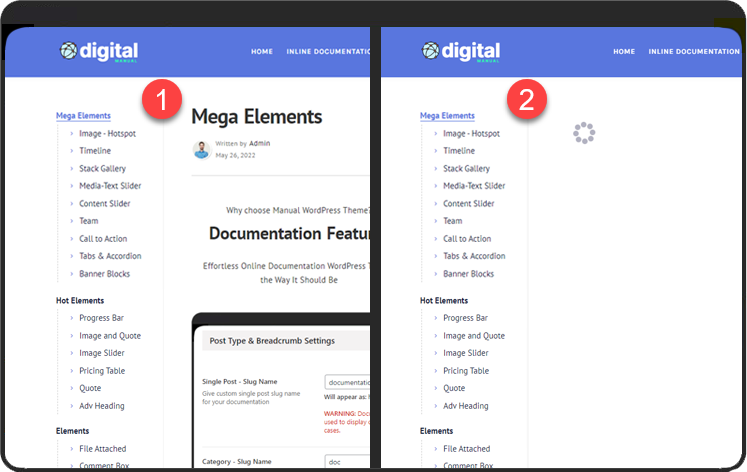Expand the arrow beside Progress Bar in panel 2
Image resolution: width=747 pixels, height=472 pixels.
click(x=435, y=318)
